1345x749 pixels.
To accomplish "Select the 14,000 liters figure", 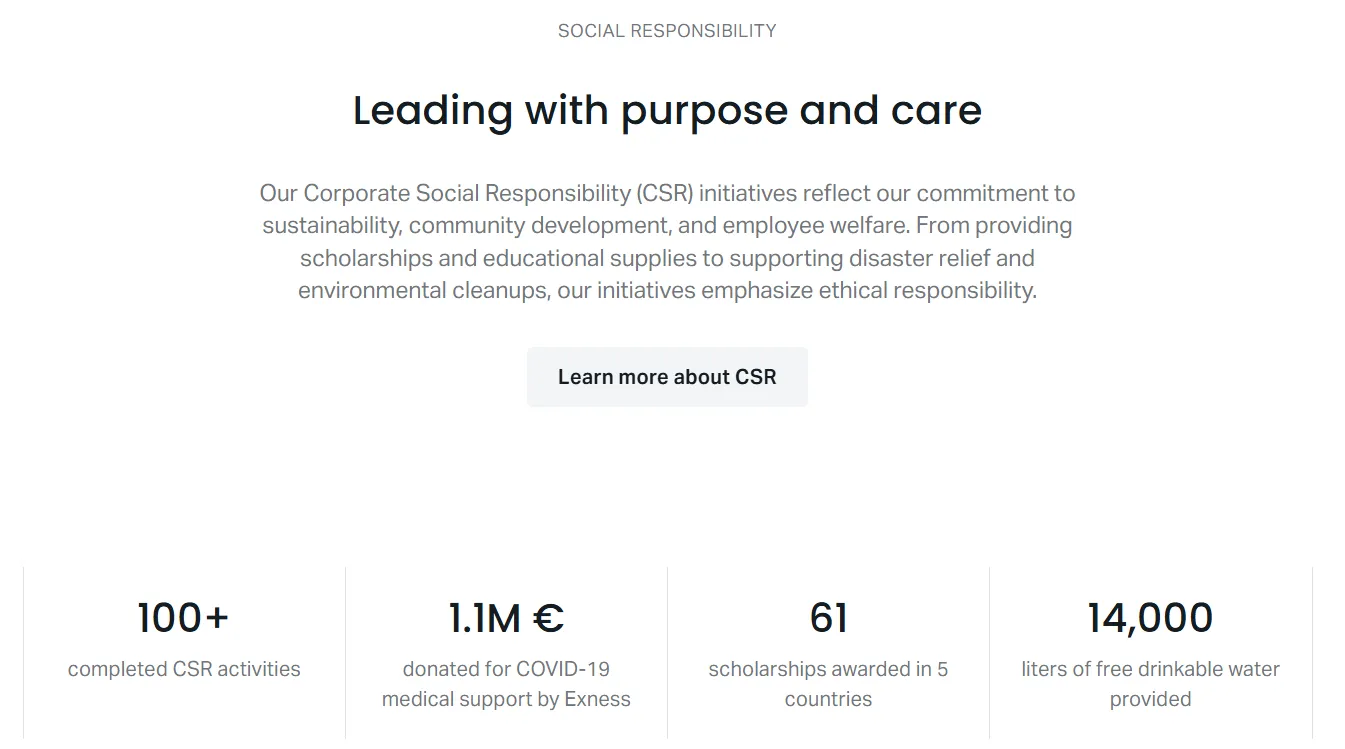I will click(1150, 618).
